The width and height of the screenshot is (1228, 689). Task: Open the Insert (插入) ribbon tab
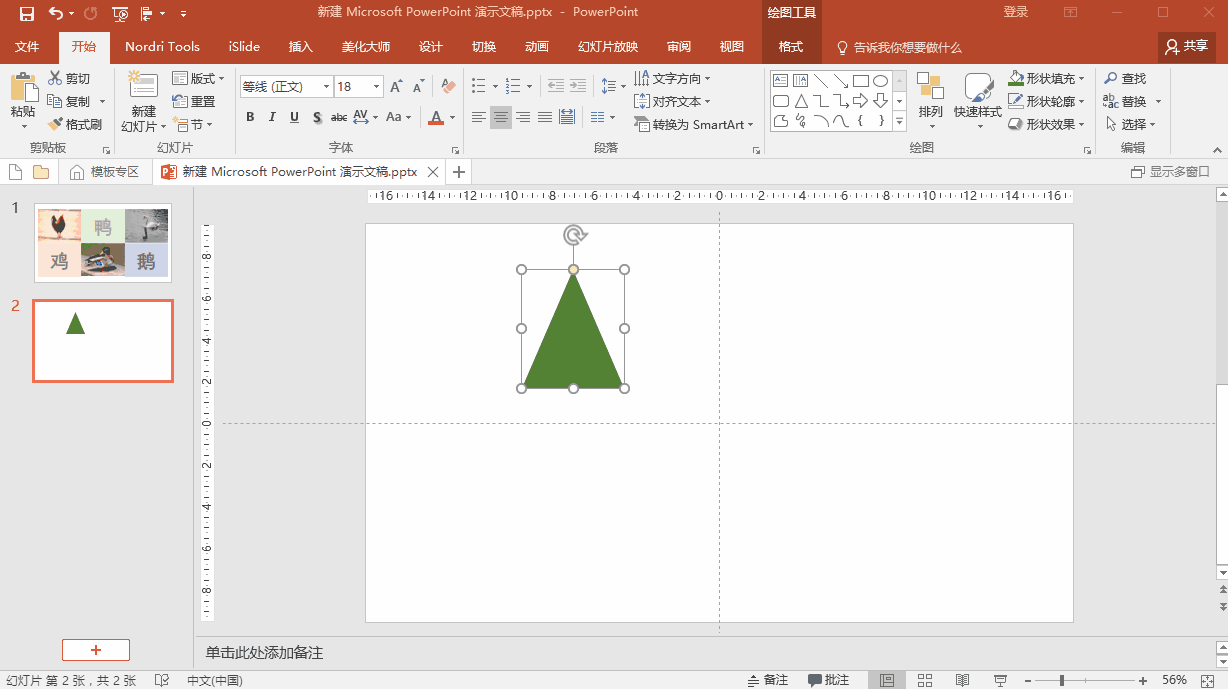pos(300,47)
